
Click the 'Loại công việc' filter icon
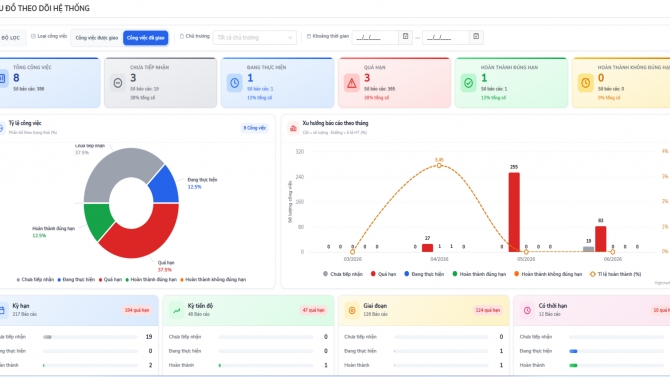tap(33, 36)
